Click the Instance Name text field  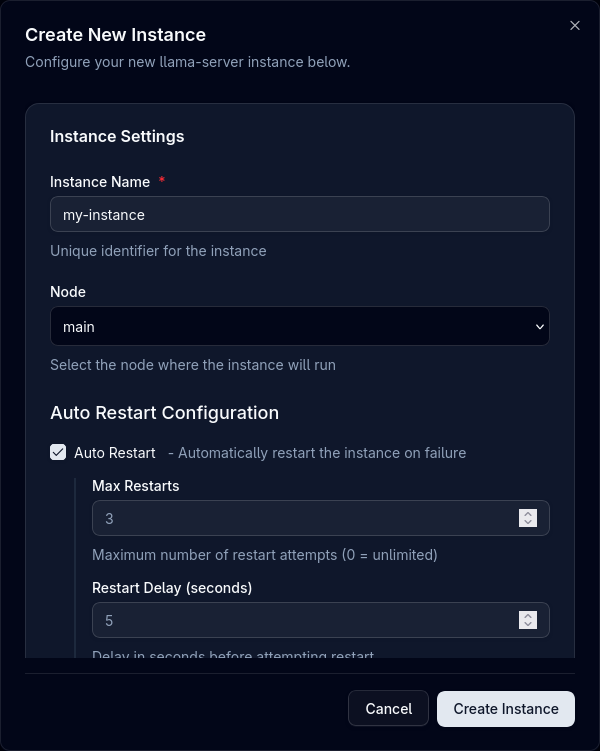tap(299, 214)
